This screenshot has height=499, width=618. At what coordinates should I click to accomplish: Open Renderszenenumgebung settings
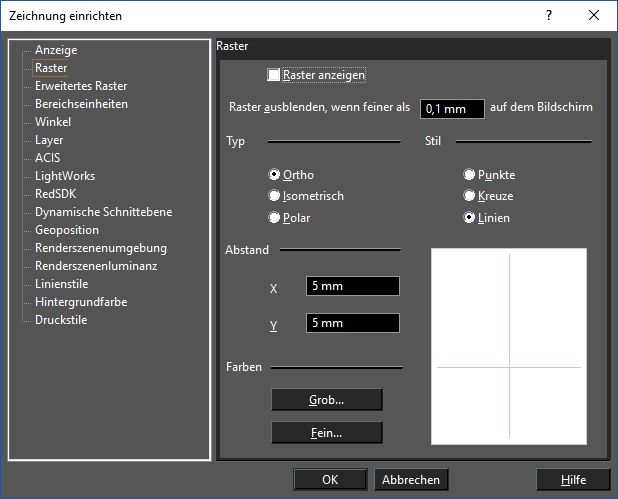click(101, 248)
